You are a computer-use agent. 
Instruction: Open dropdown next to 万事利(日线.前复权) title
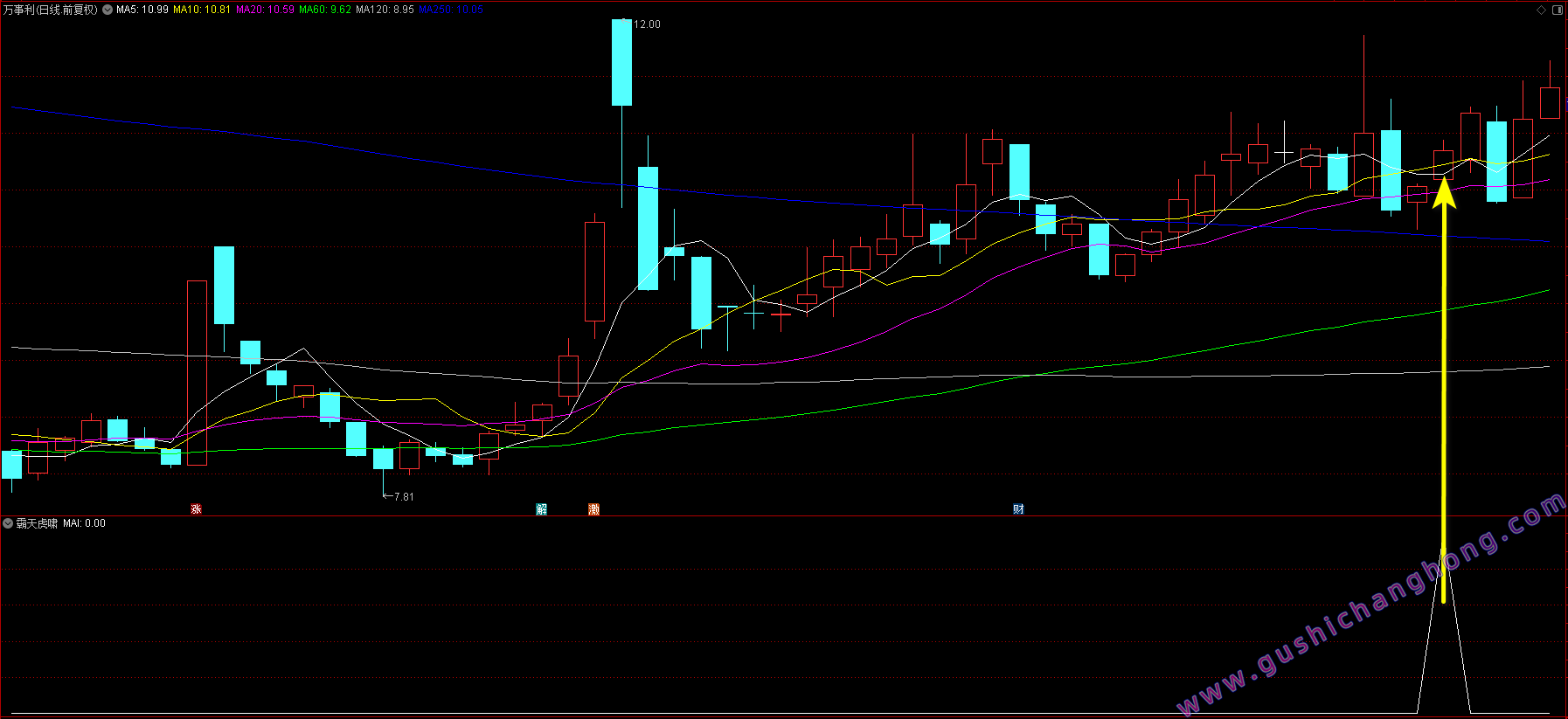(108, 10)
